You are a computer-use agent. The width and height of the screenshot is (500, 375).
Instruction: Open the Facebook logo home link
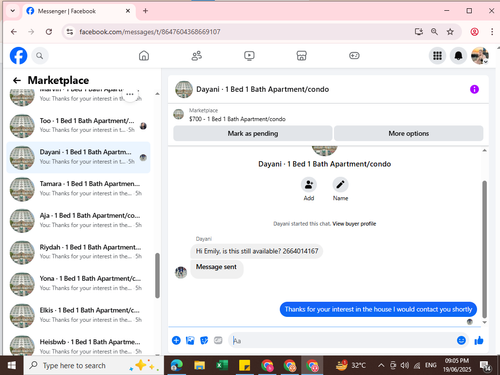(18, 56)
